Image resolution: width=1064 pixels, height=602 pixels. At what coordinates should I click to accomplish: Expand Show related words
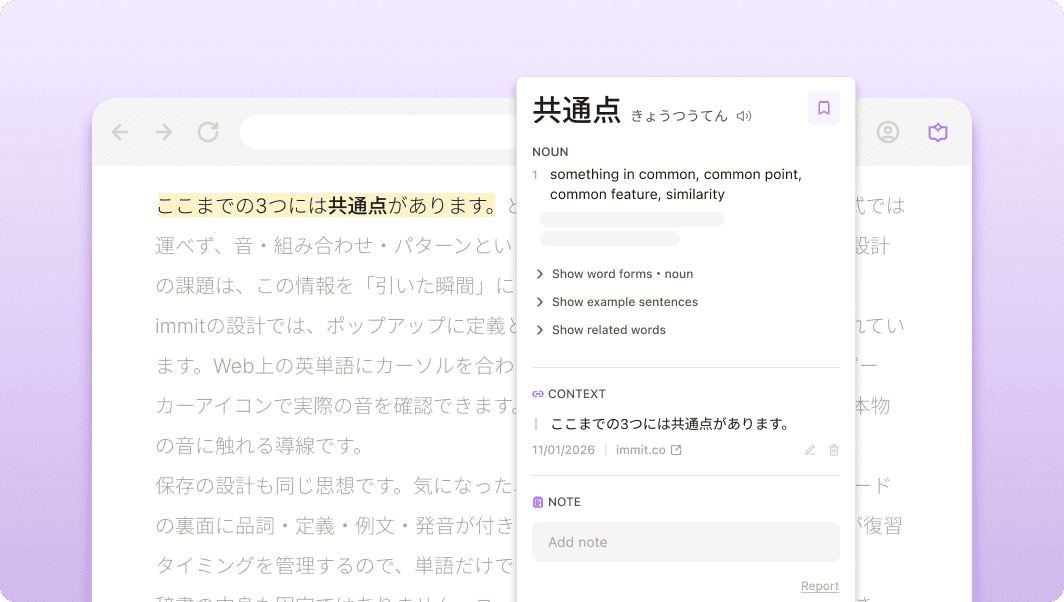[601, 330]
